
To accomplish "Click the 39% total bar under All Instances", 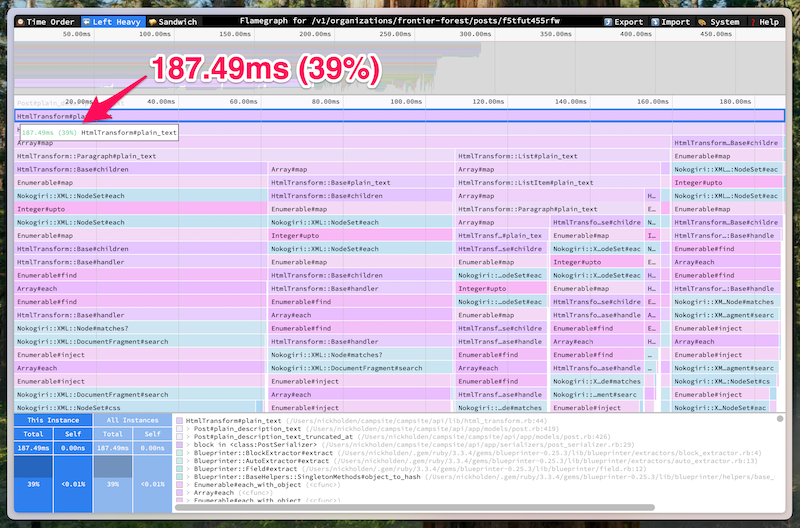I will pyautogui.click(x=113, y=484).
